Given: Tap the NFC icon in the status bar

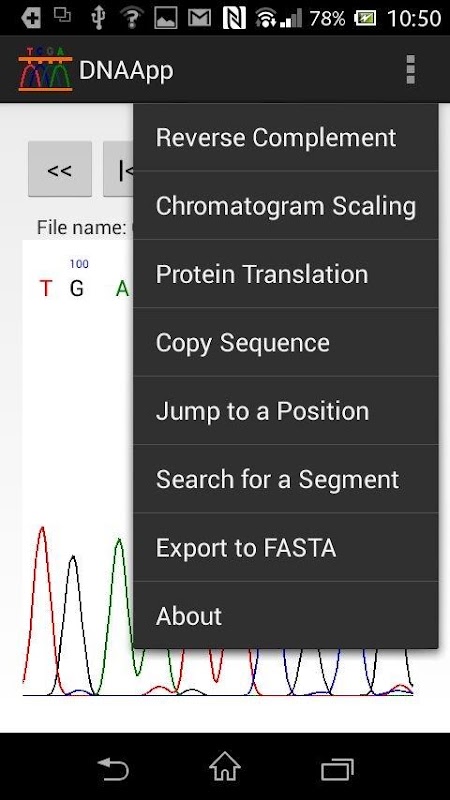Looking at the screenshot, I should (235, 18).
